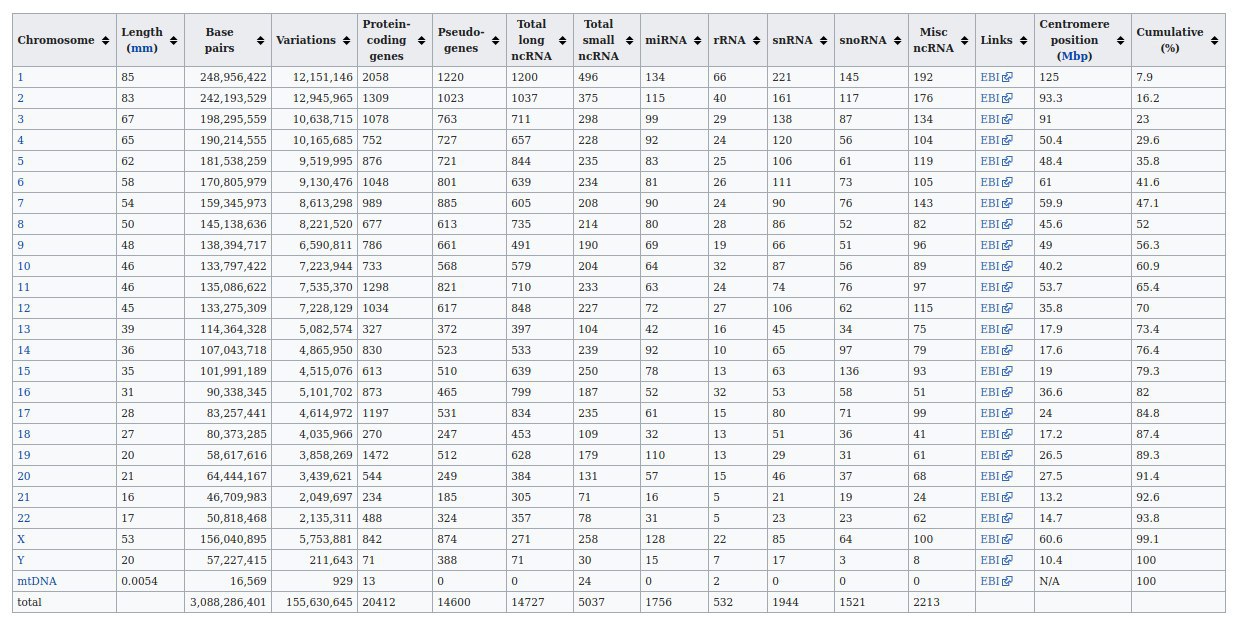Sort by rRNA column arrows
The image size is (1238, 621).
pos(756,41)
